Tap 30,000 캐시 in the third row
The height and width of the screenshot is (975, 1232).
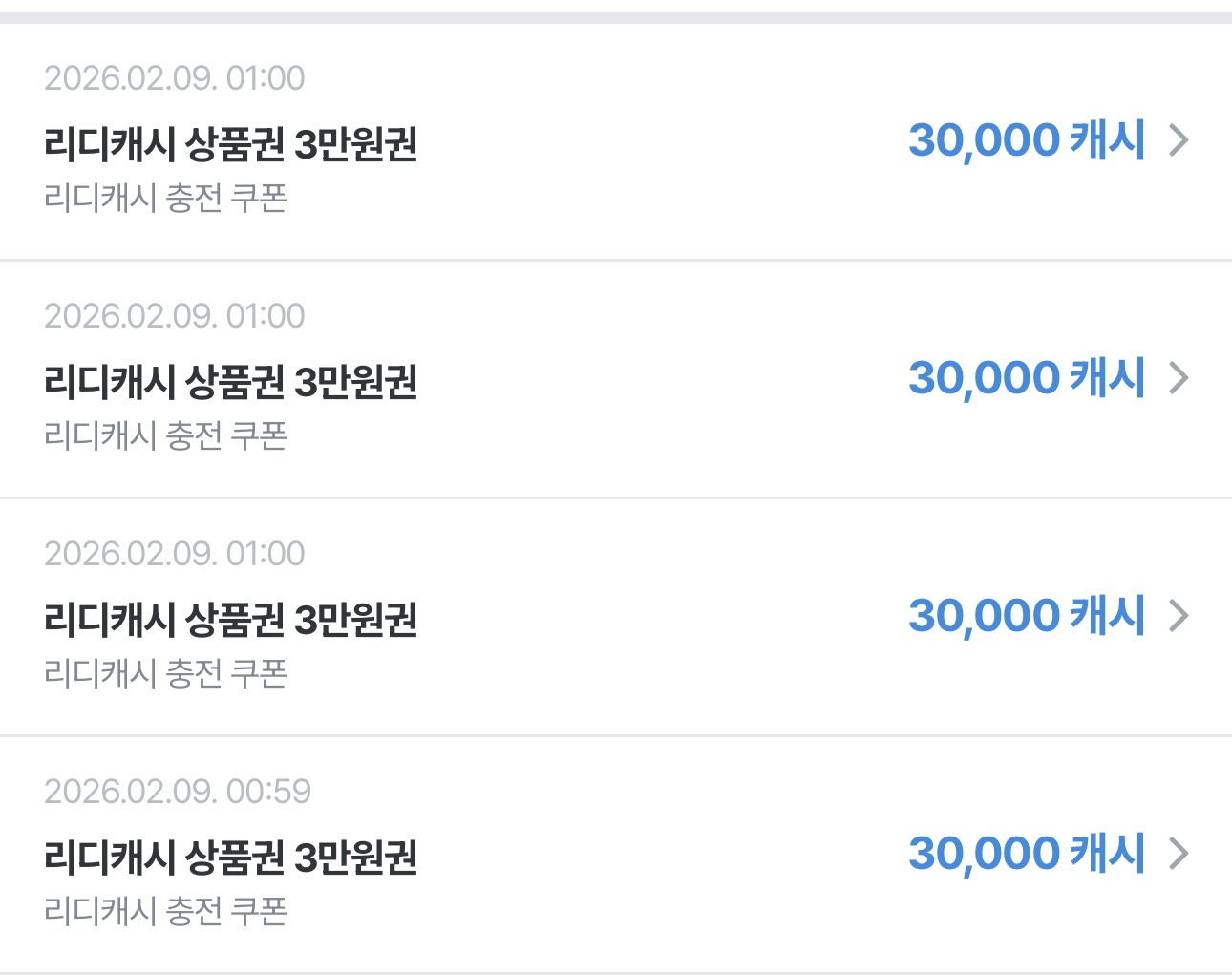1027,616
